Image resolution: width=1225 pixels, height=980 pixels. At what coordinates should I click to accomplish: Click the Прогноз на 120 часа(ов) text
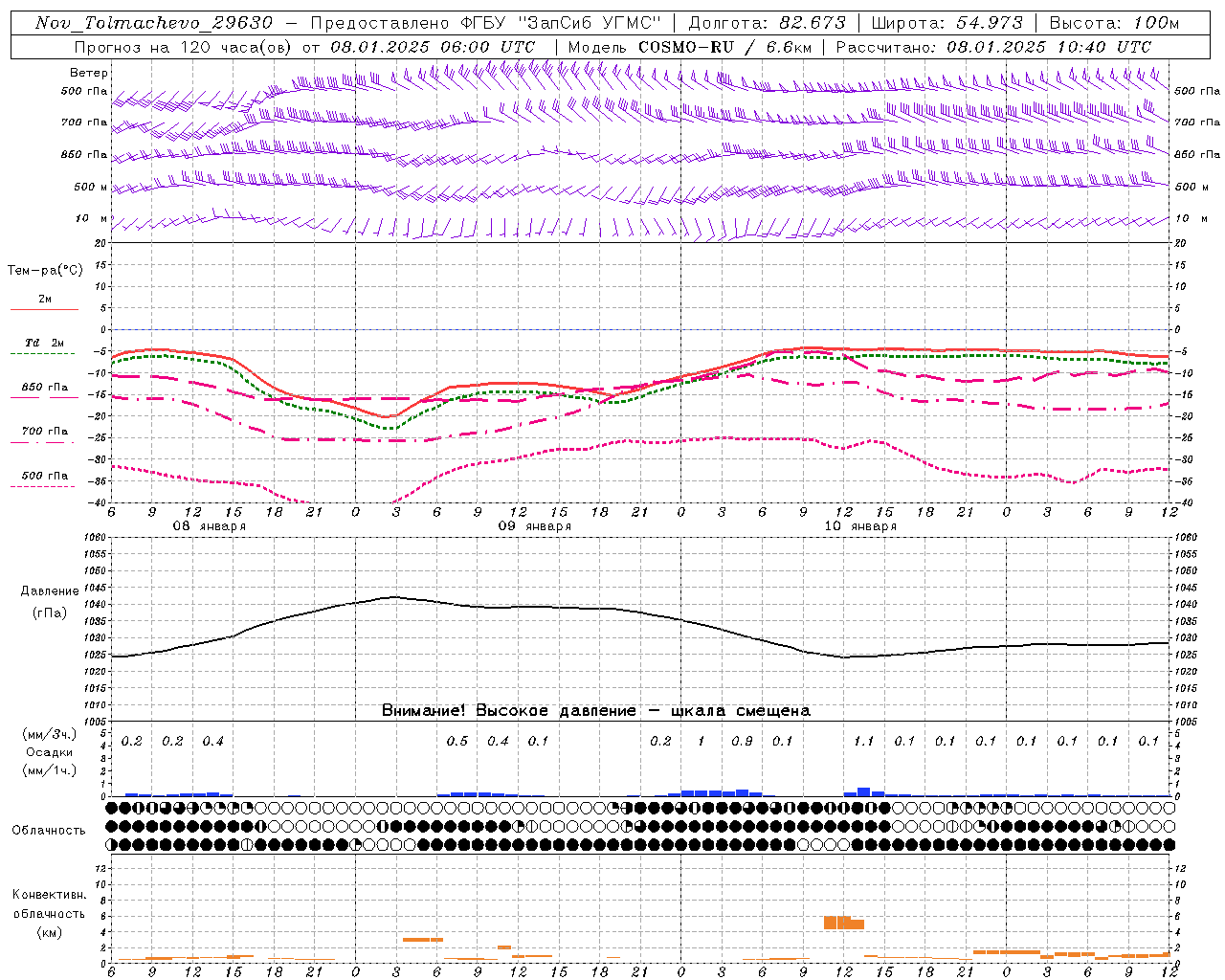[x=185, y=47]
